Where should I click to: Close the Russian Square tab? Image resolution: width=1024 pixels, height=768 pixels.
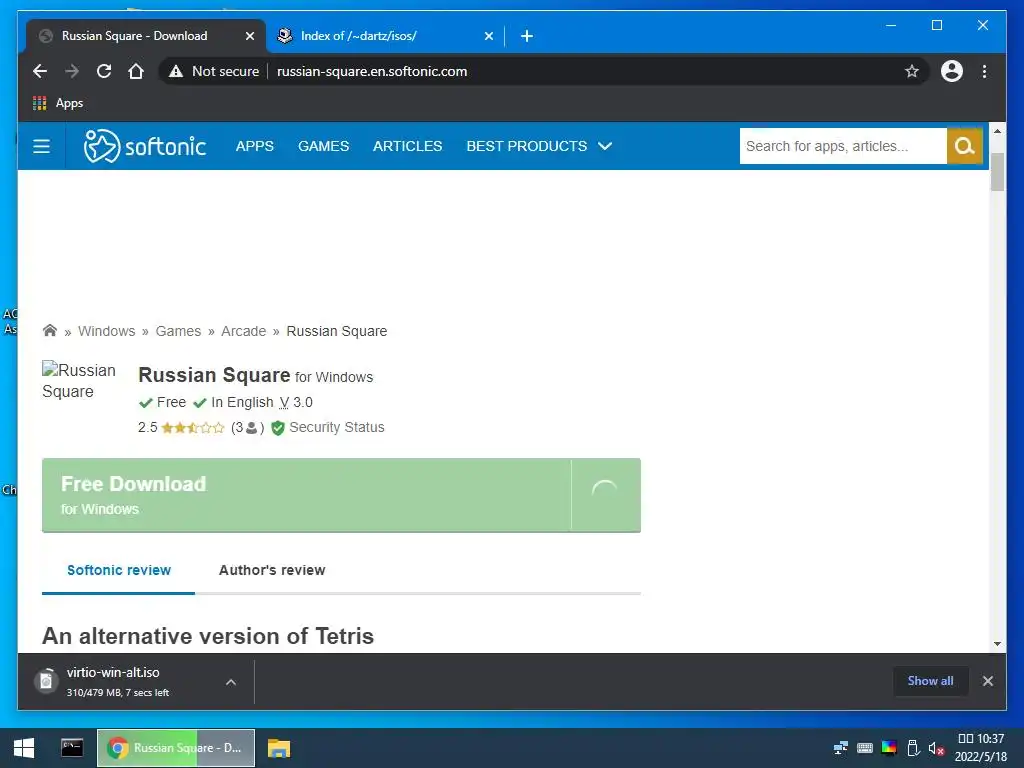coord(249,36)
